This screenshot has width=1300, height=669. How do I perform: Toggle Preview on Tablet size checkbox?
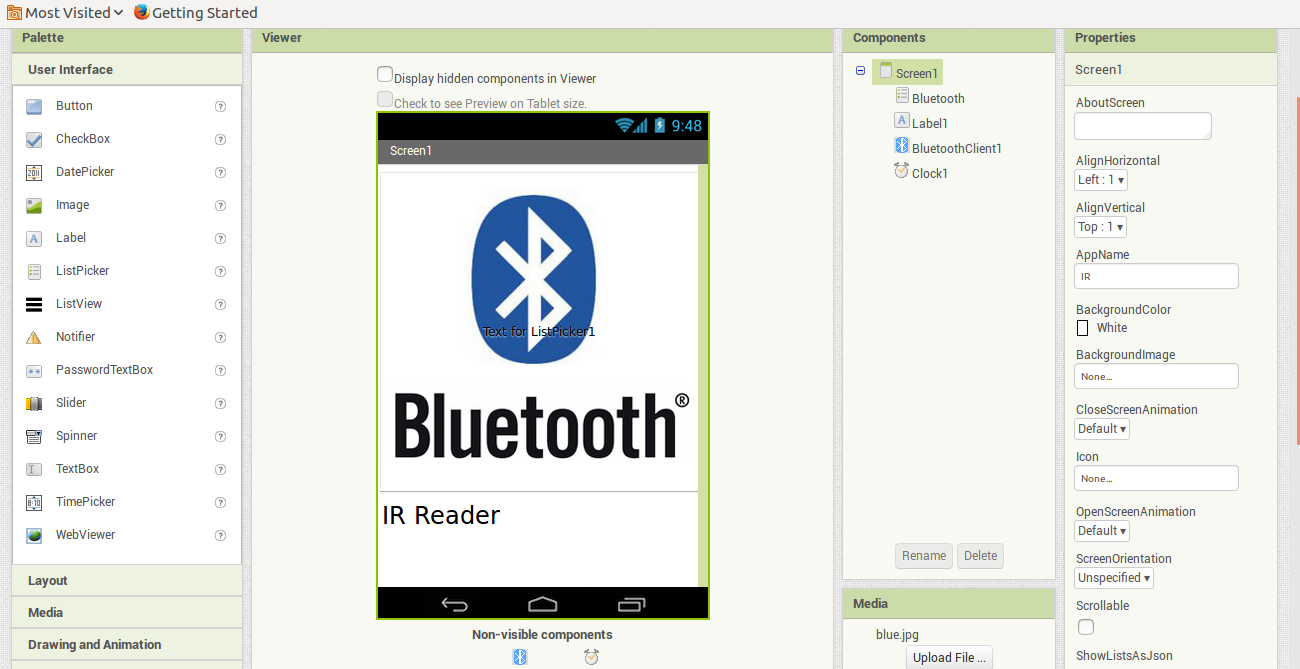coord(385,99)
